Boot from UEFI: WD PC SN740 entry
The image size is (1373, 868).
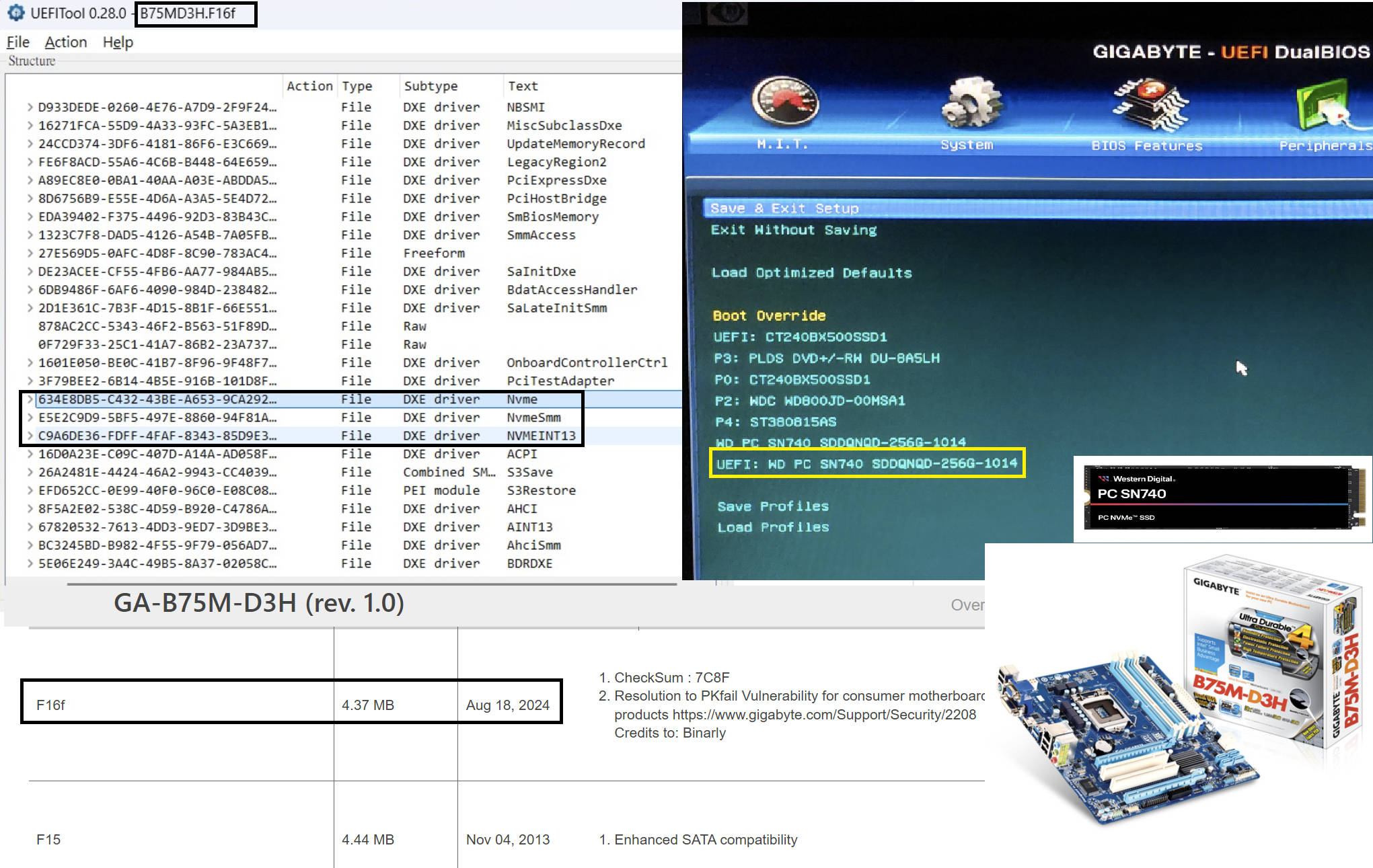pos(867,463)
